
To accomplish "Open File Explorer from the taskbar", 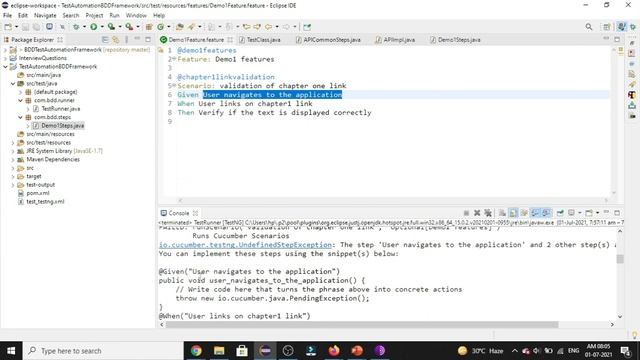I will pyautogui.click(x=219, y=351).
